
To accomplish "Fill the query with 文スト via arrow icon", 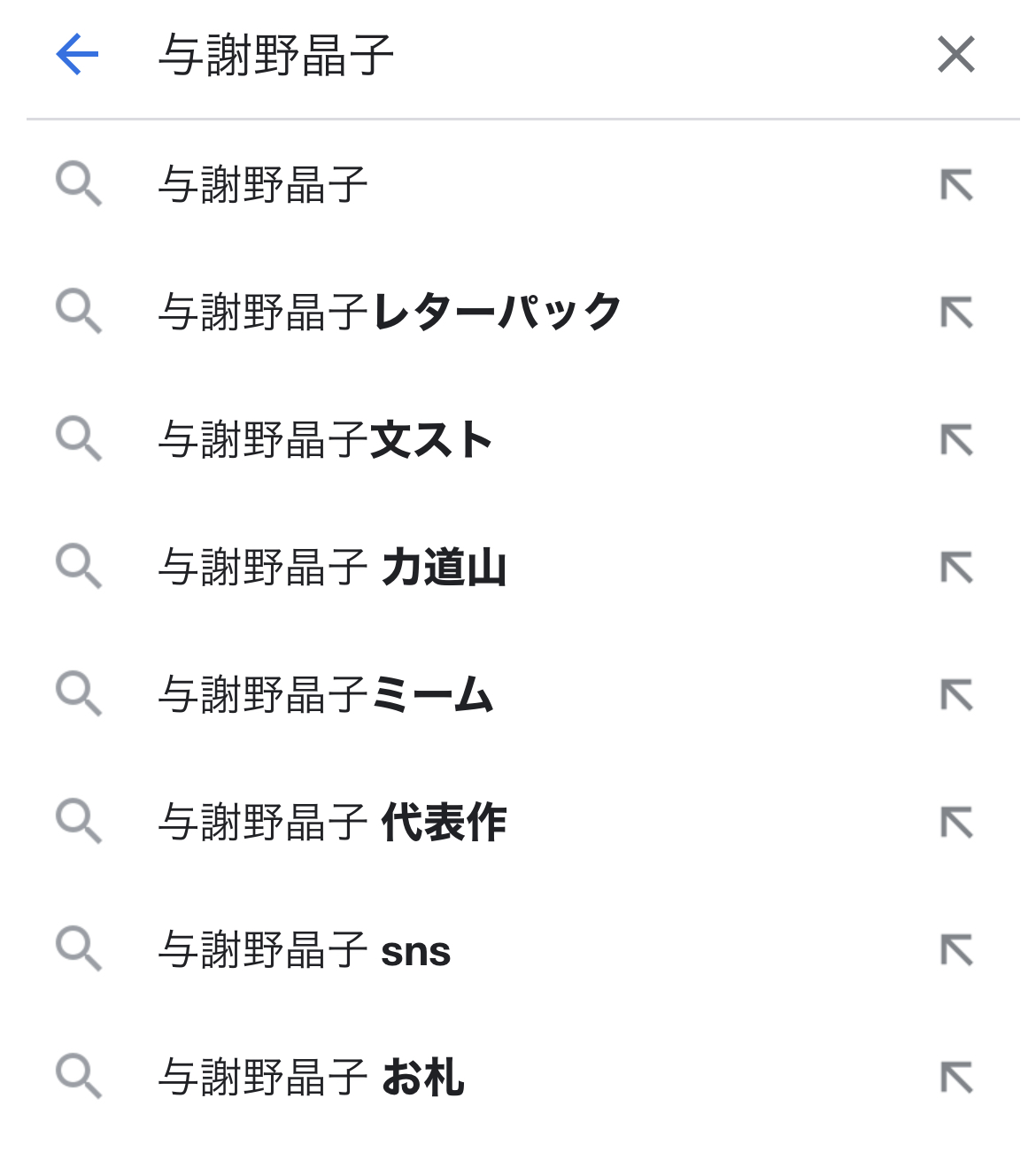I will click(956, 440).
